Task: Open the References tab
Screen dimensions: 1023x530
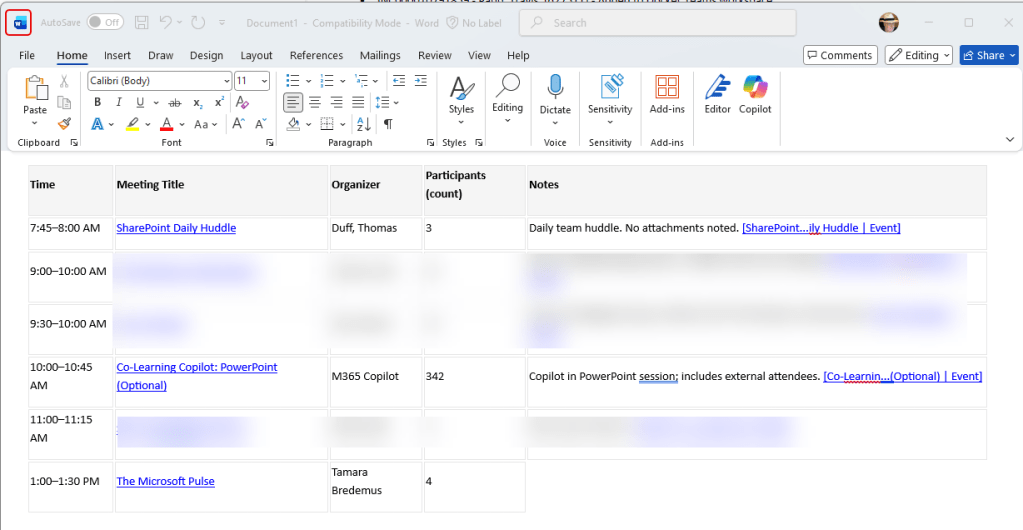Action: (x=316, y=56)
